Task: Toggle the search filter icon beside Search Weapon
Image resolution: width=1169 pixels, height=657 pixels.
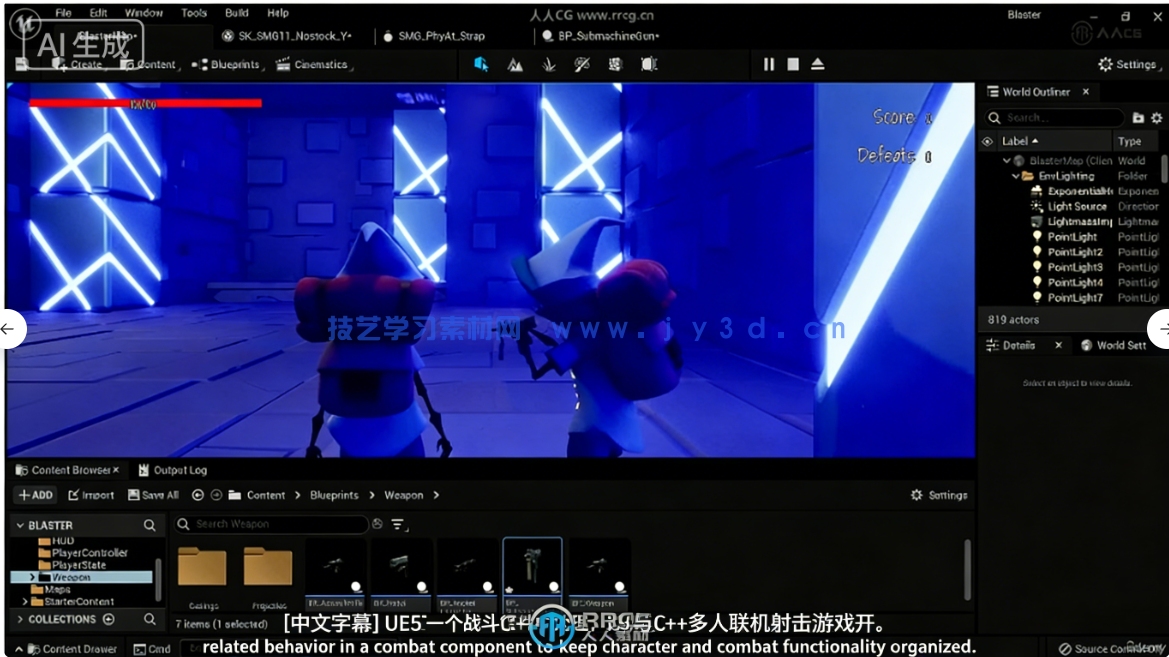Action: (398, 524)
